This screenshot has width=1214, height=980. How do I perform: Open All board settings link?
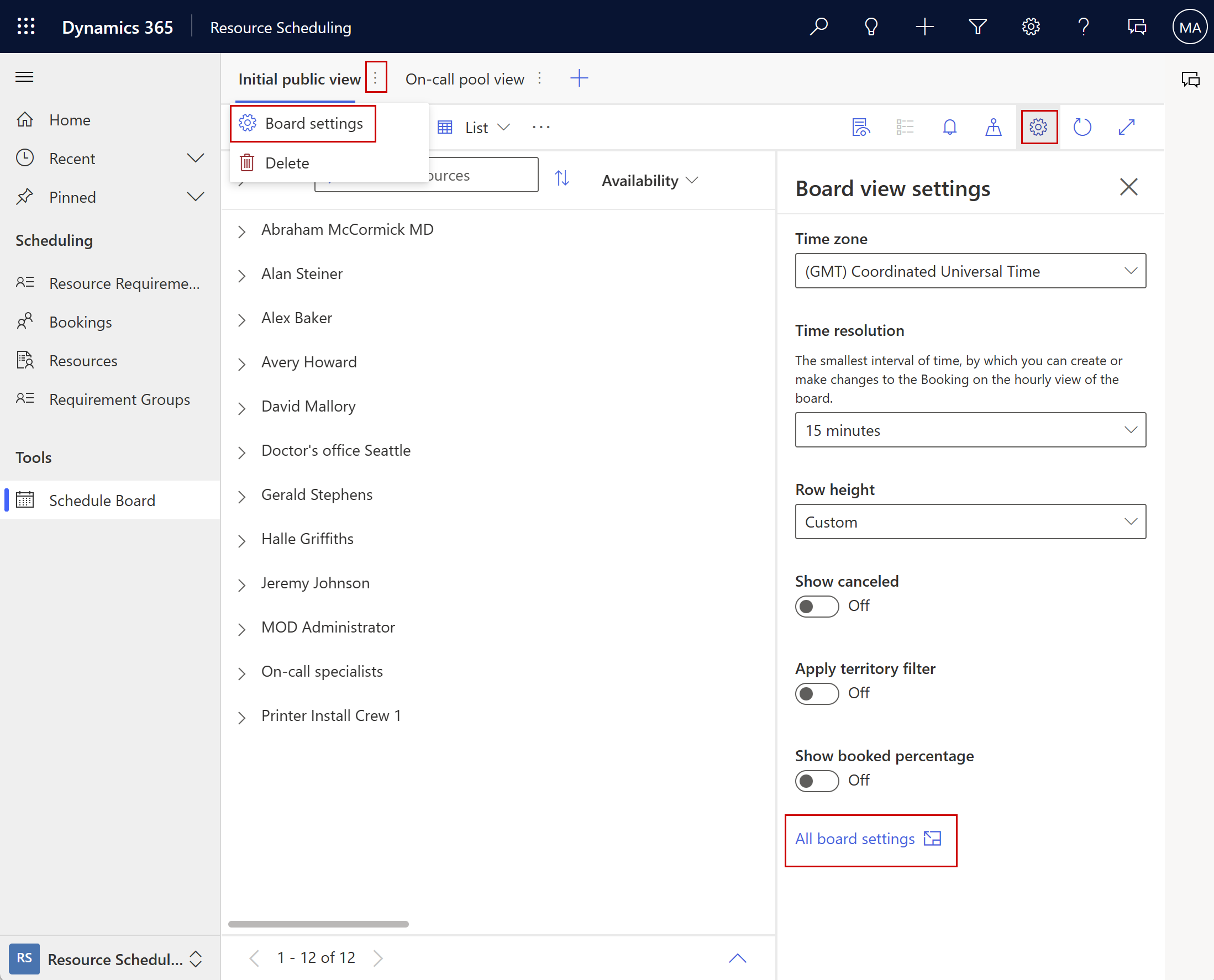pos(868,839)
